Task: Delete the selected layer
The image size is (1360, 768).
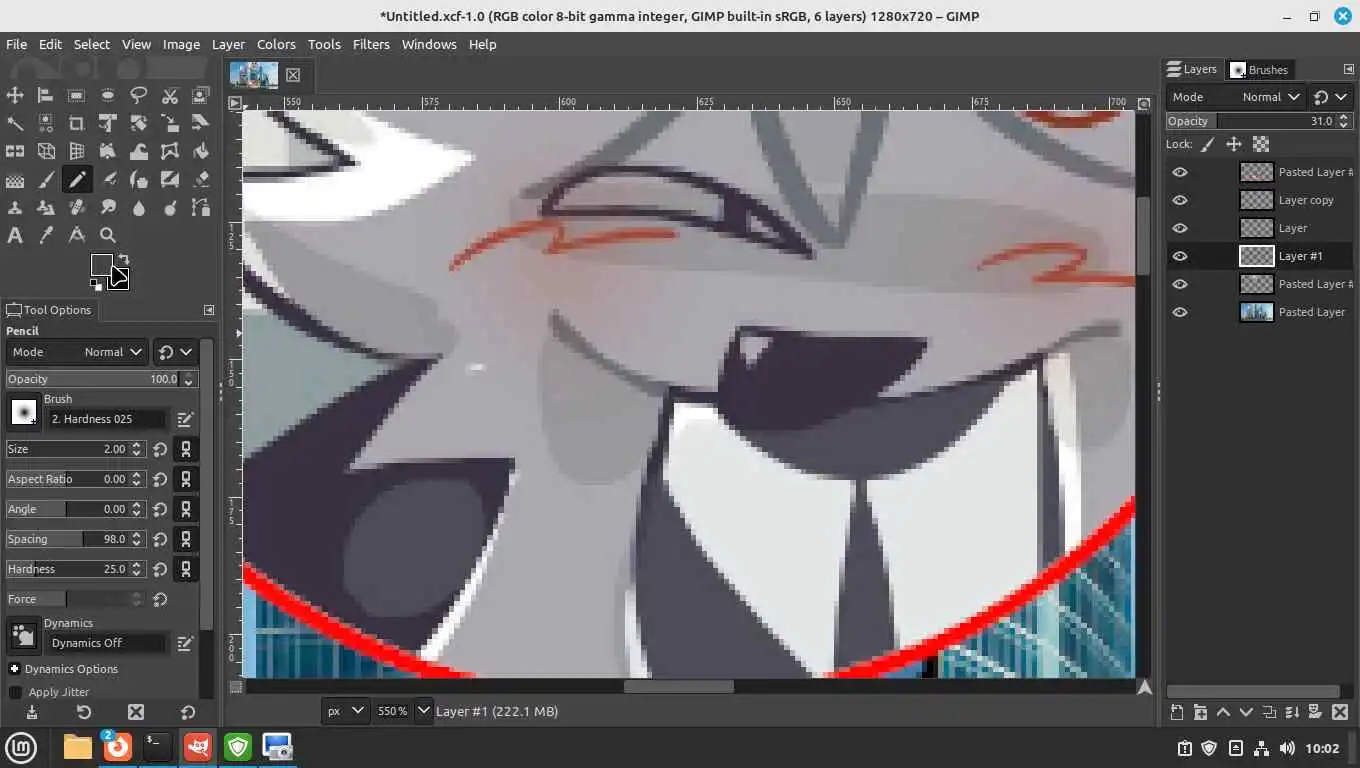Action: pos(1338,712)
